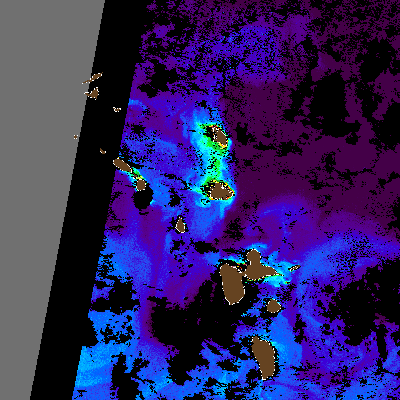400x400 pixels.
Task: Select the topmost brown island in gray area
Action: [x=93, y=78]
